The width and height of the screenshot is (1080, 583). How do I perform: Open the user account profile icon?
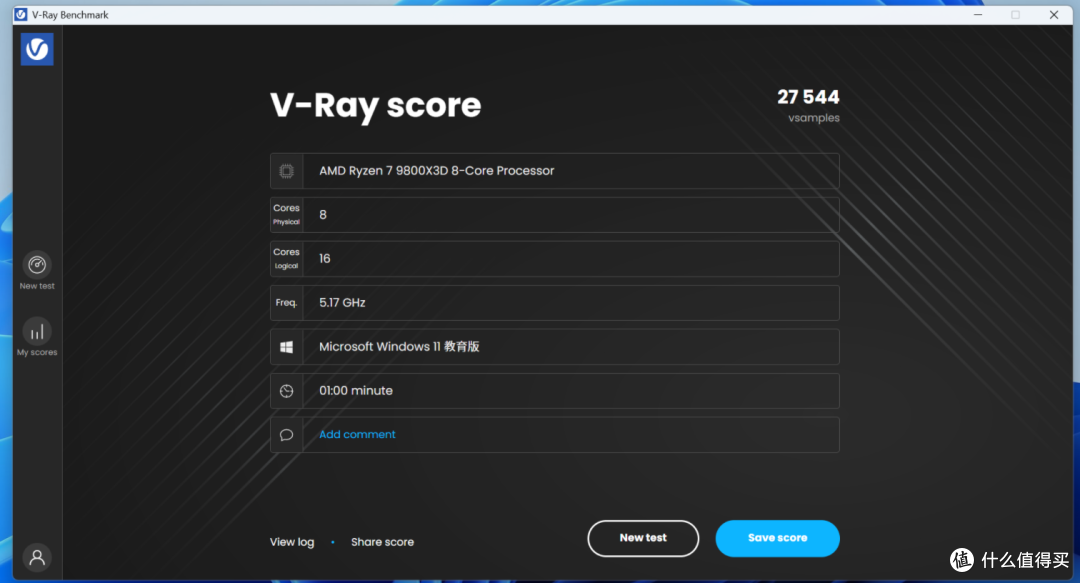coord(37,557)
